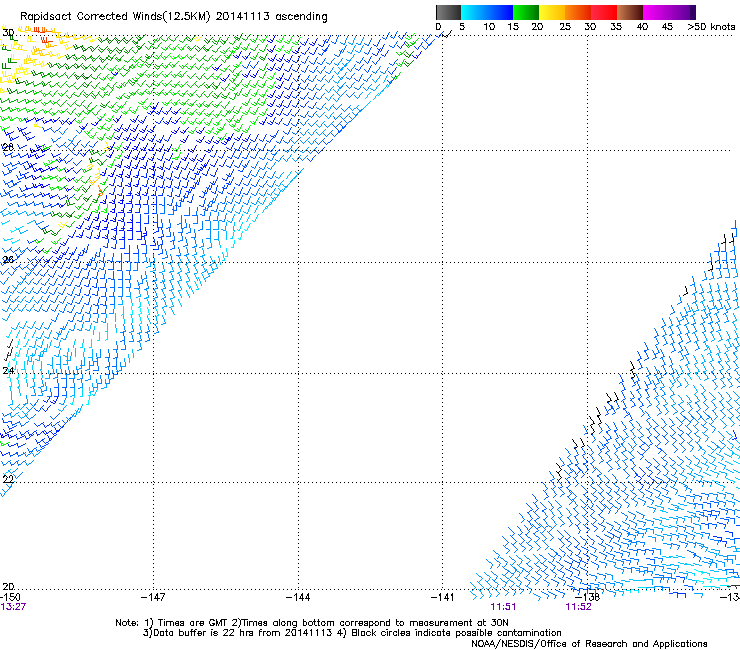Click the title 'Rapidscat Corrected Winds(12.5KM)'
The width and height of the screenshot is (740, 650).
point(115,17)
